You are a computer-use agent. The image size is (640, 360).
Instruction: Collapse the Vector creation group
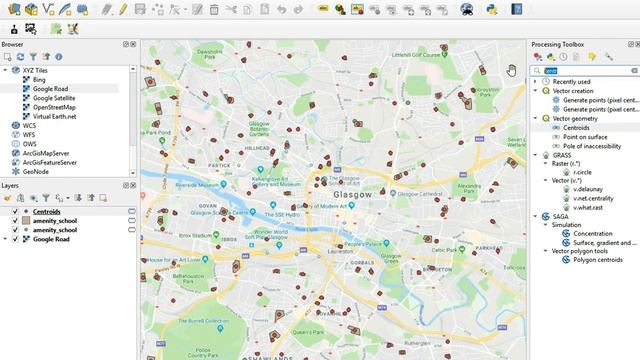coord(535,91)
